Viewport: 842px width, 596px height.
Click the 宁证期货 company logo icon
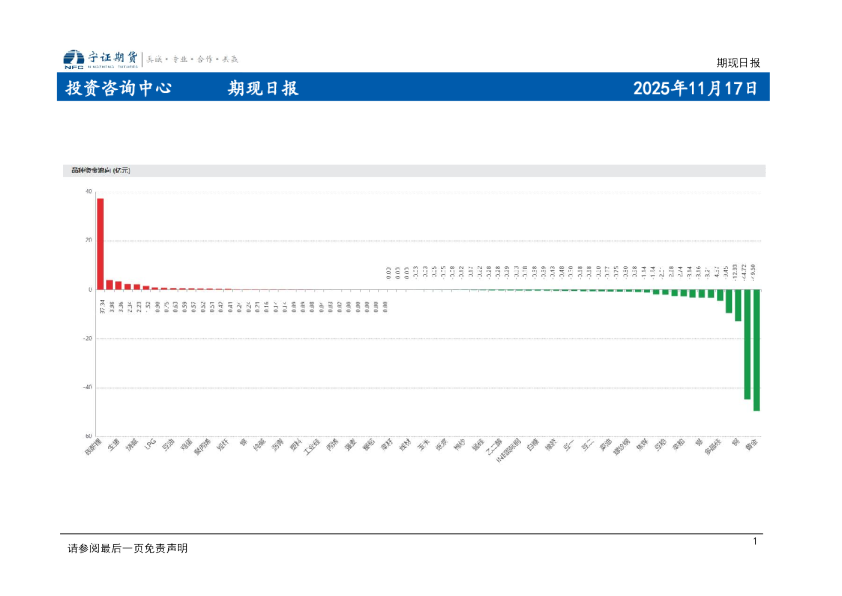[x=74, y=58]
